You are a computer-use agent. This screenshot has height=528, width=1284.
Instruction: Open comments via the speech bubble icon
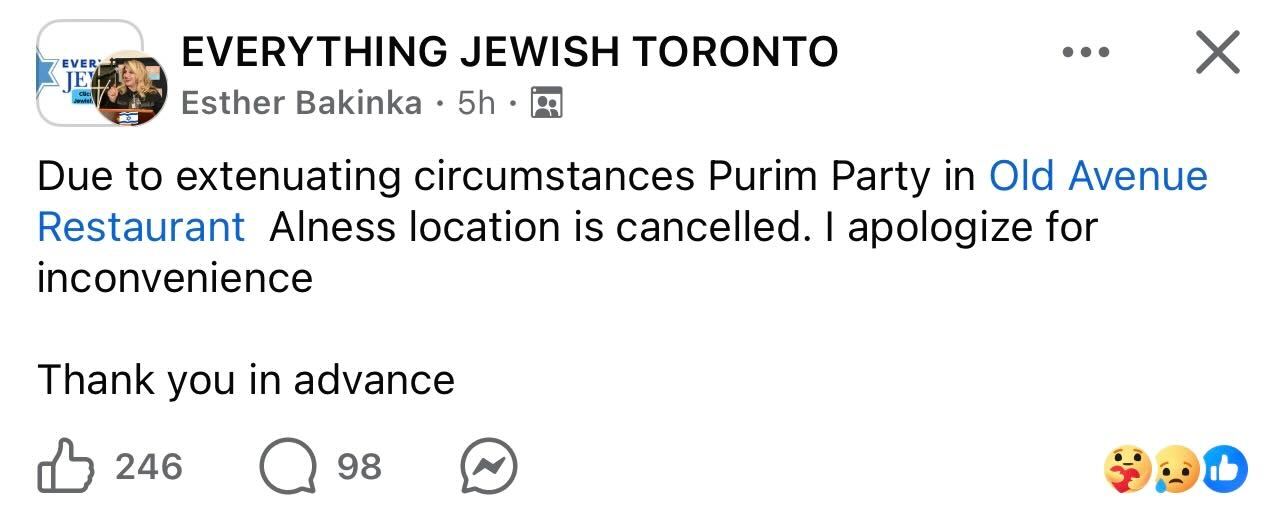(287, 467)
